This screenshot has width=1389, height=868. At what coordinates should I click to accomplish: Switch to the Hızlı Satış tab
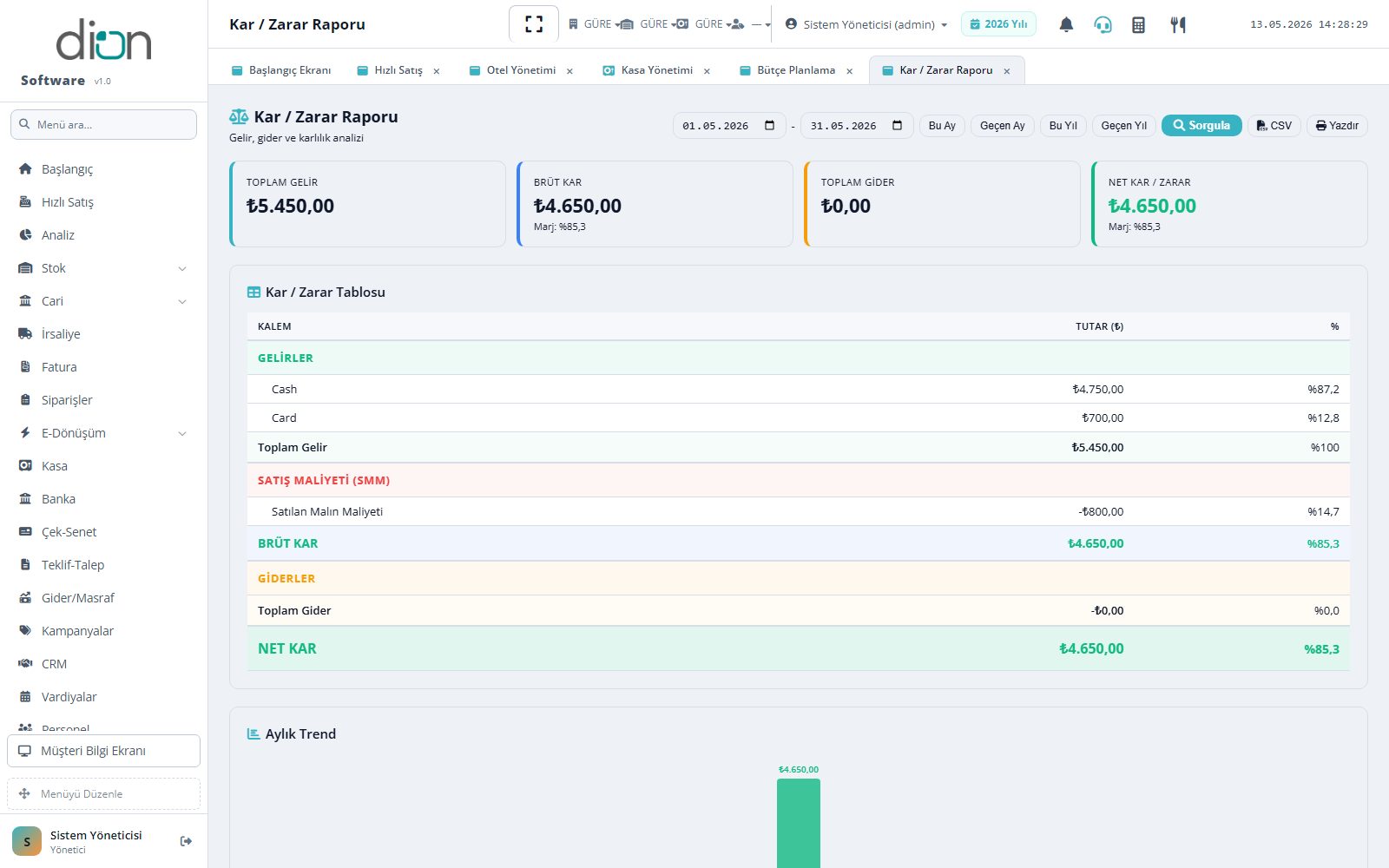pyautogui.click(x=398, y=70)
